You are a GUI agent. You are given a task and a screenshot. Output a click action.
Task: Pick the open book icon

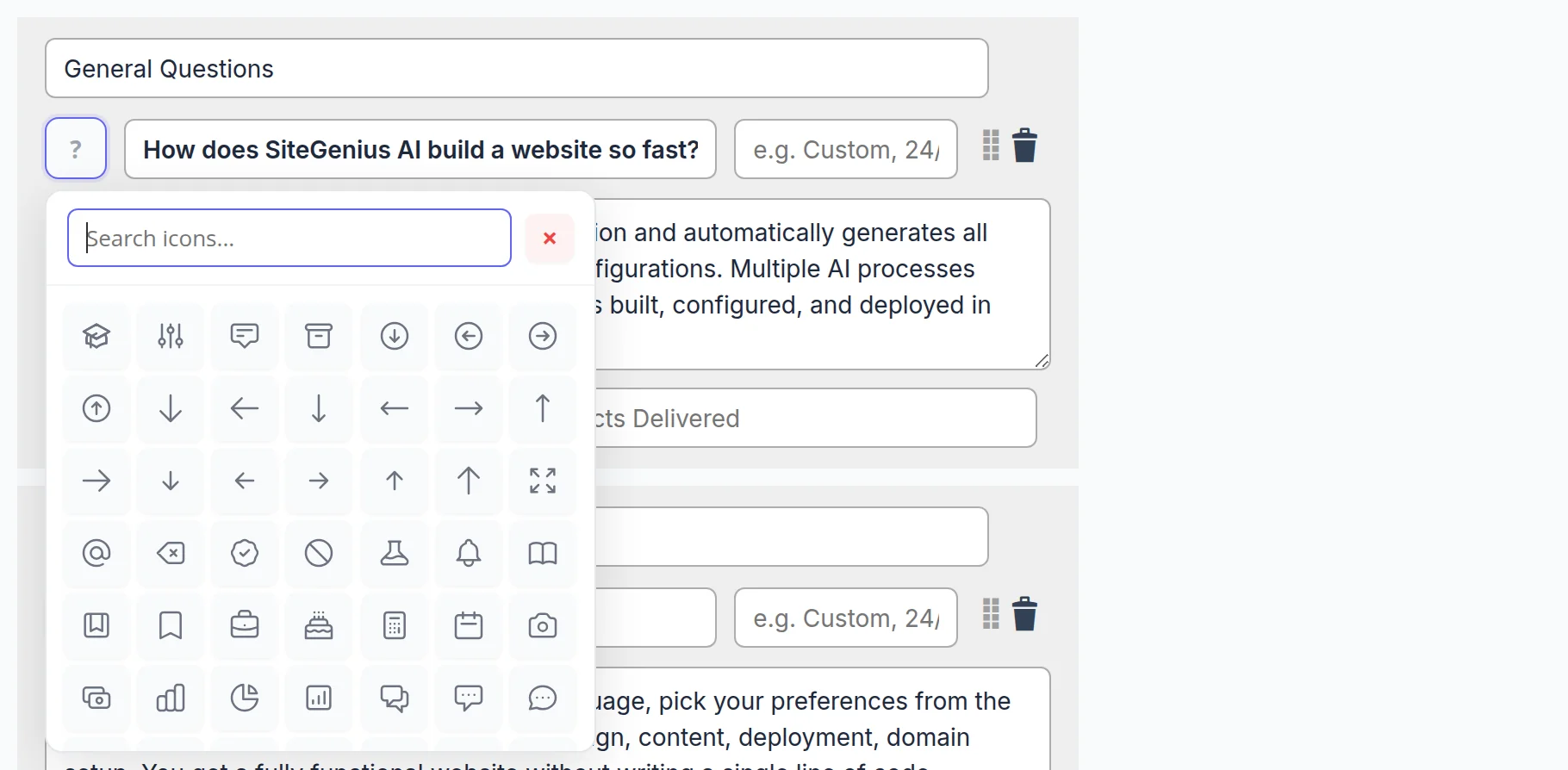point(543,553)
